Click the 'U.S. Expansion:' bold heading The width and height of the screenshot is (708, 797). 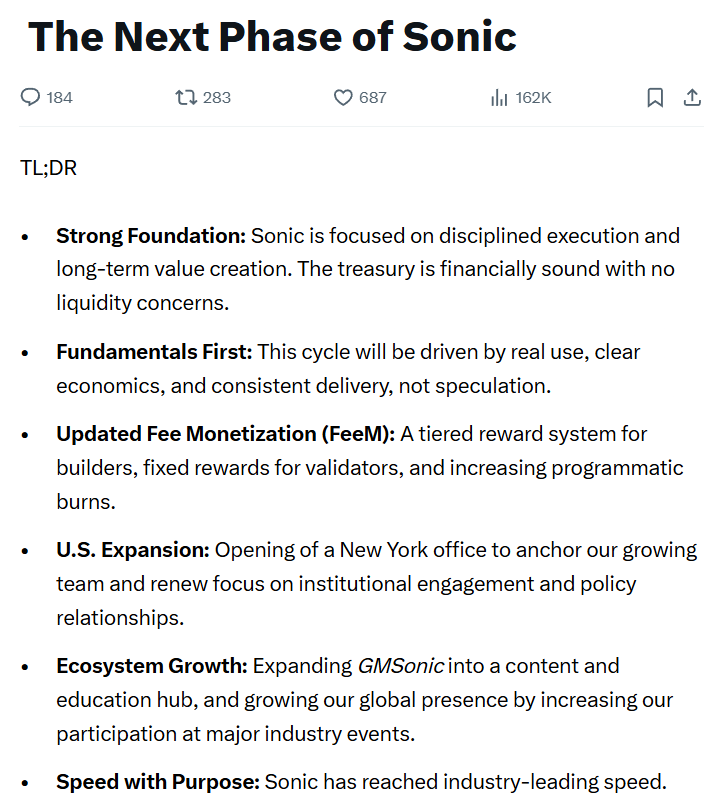(x=133, y=550)
